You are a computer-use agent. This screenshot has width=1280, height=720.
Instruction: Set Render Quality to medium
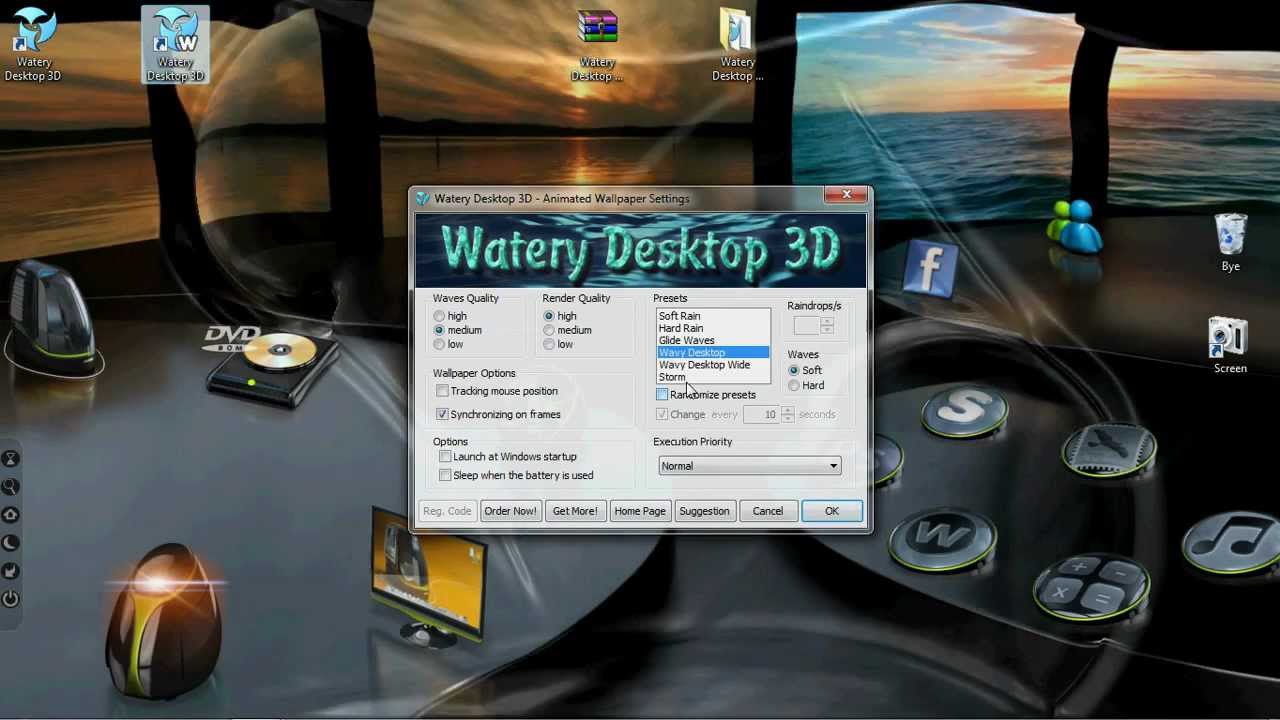[x=549, y=330]
